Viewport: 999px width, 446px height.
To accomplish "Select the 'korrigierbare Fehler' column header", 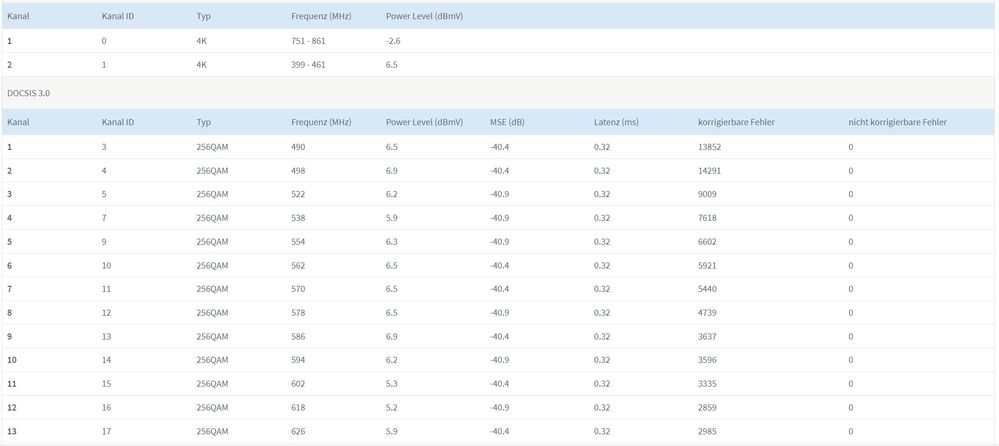I will [x=736, y=122].
